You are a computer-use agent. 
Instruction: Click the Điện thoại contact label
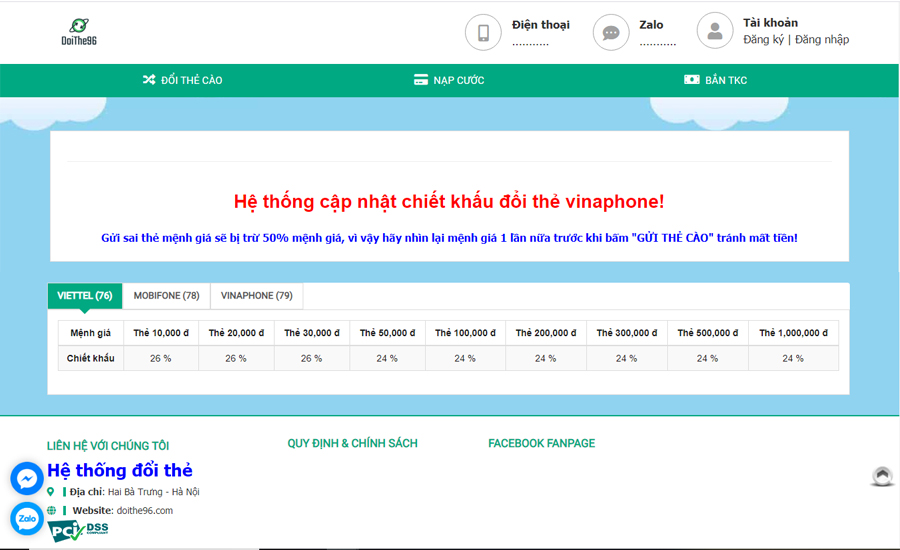[541, 25]
